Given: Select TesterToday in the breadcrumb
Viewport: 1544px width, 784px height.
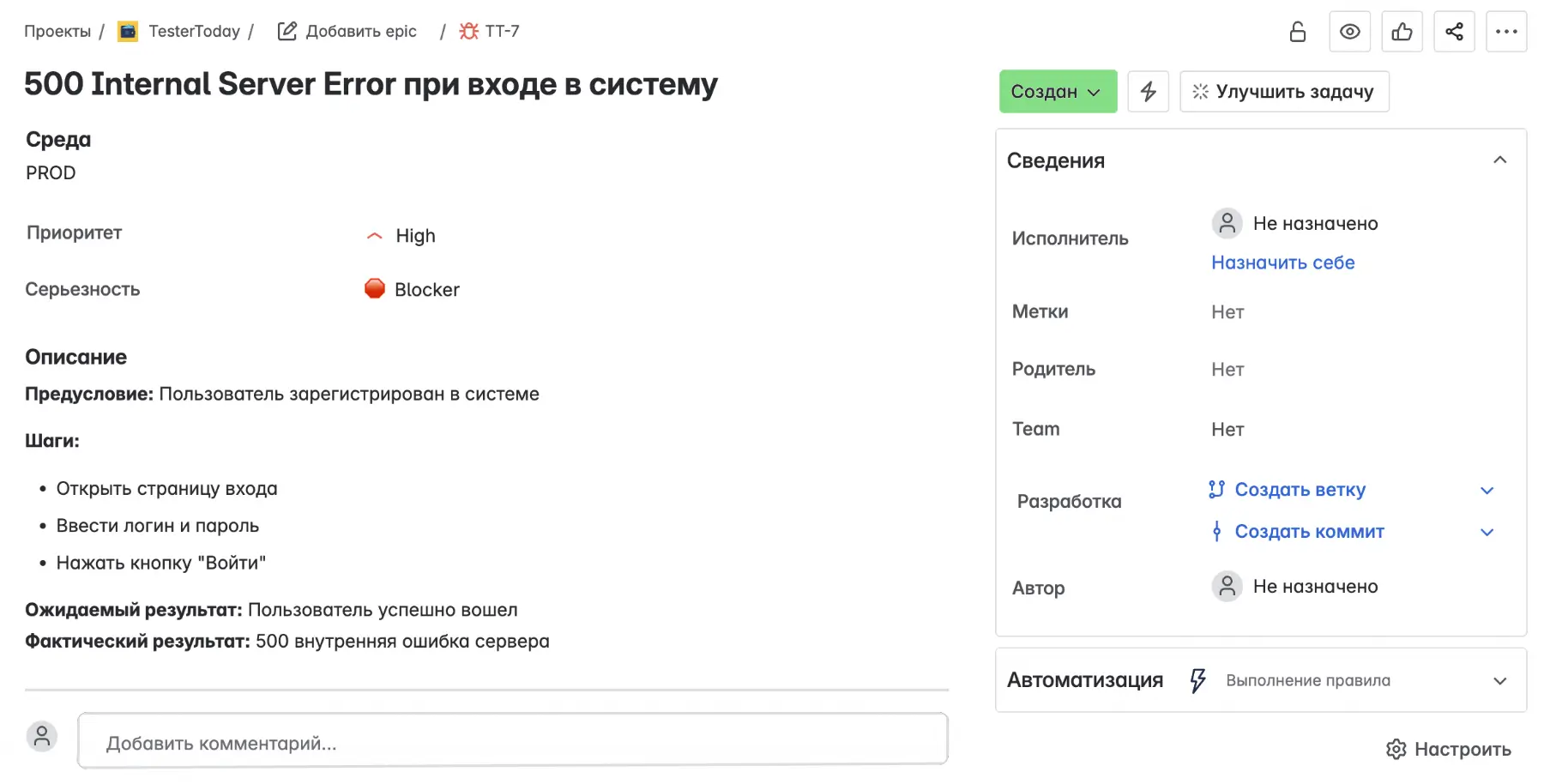Looking at the screenshot, I should (195, 31).
